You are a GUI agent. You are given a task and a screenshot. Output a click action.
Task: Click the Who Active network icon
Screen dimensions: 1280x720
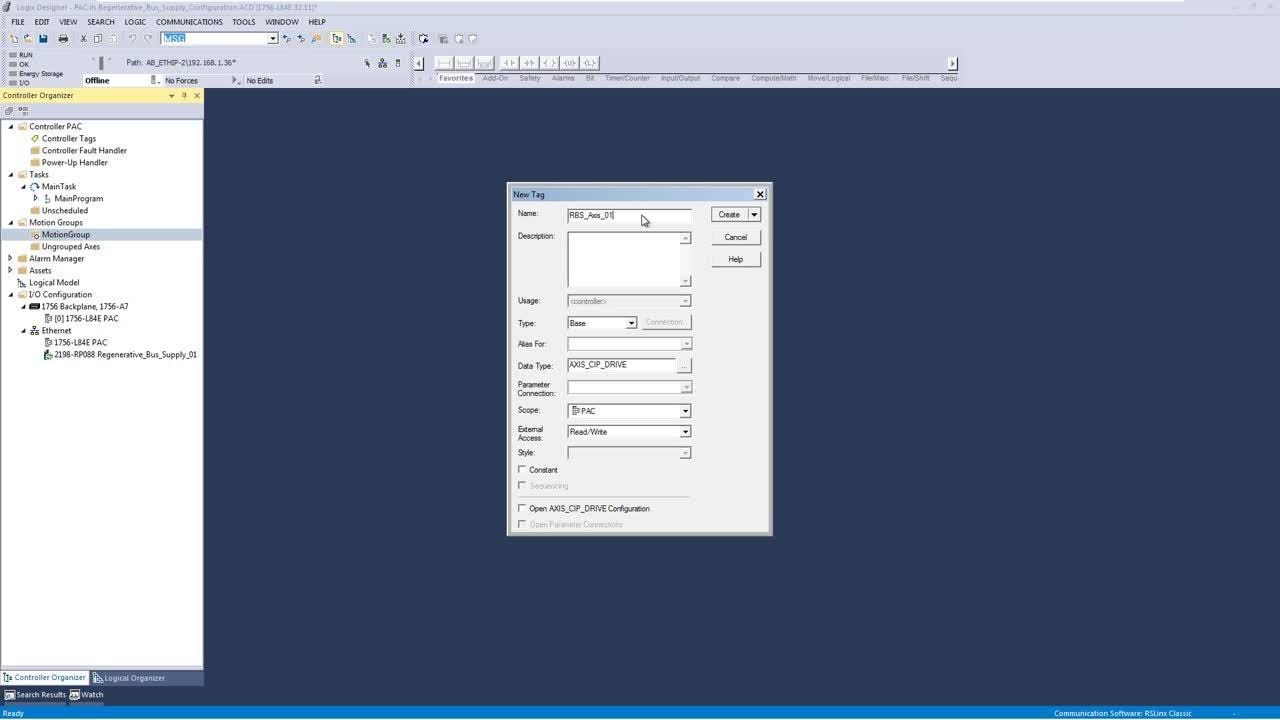(x=382, y=63)
